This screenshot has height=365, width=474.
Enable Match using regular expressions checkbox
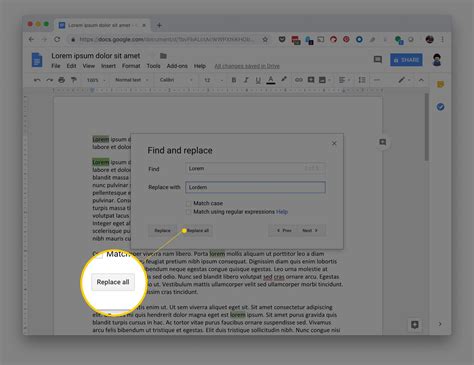pyautogui.click(x=189, y=212)
